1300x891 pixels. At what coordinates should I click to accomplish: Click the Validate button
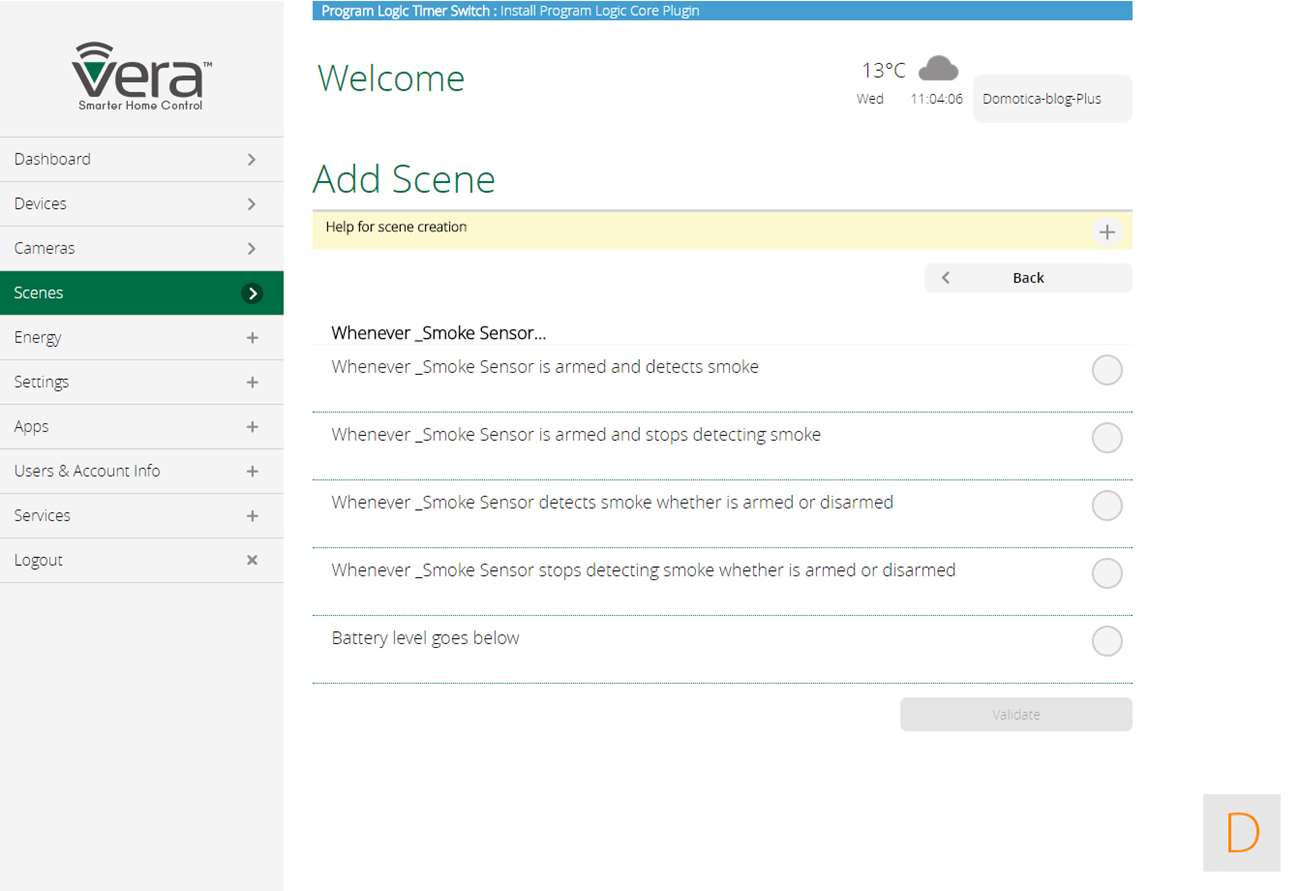1015,714
